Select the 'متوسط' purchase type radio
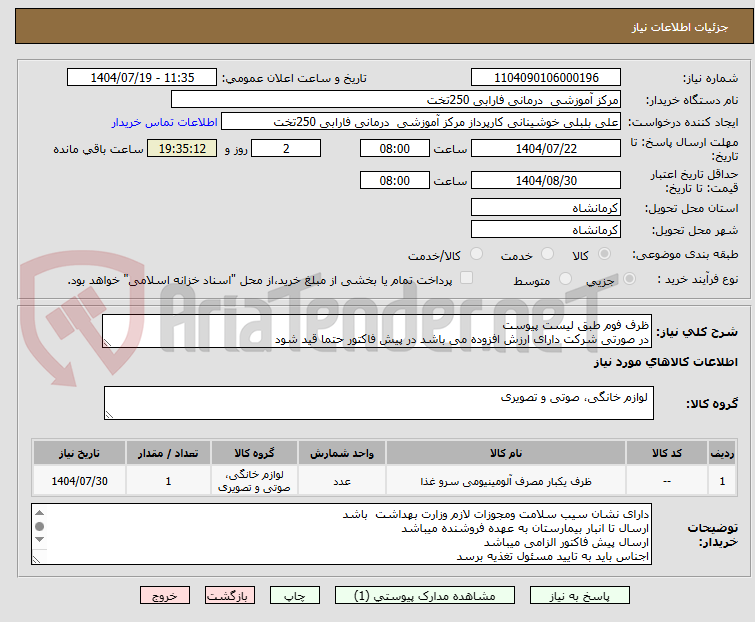 [x=565, y=279]
